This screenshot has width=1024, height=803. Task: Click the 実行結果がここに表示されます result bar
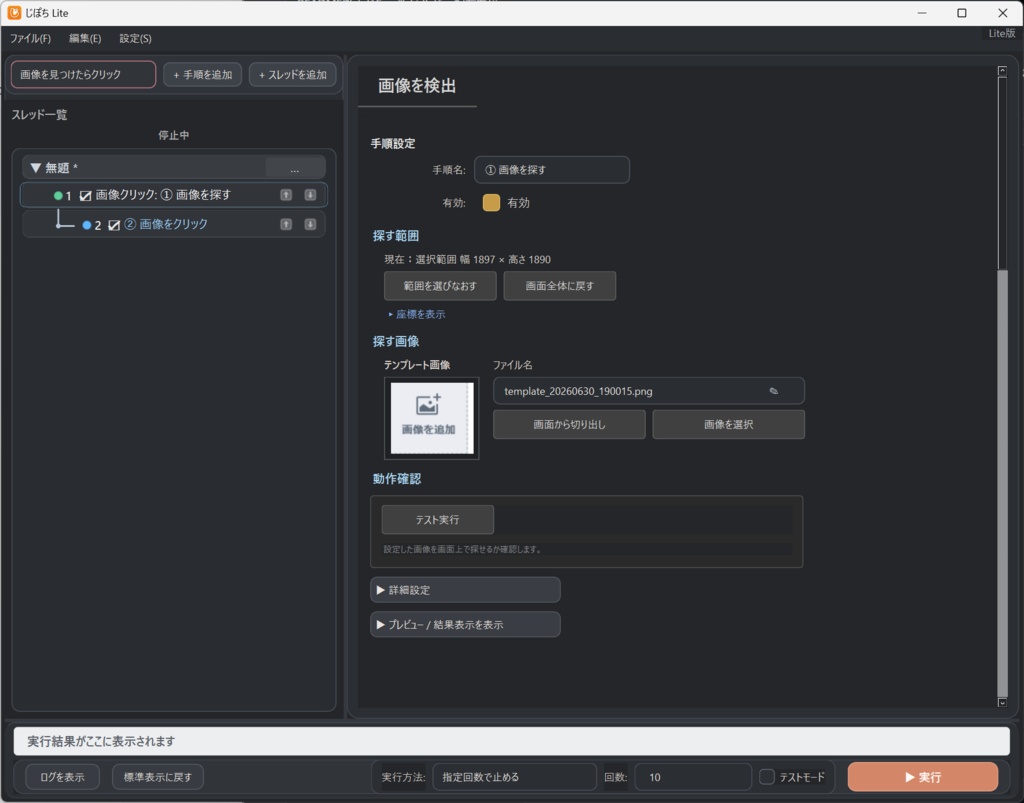pyautogui.click(x=512, y=741)
